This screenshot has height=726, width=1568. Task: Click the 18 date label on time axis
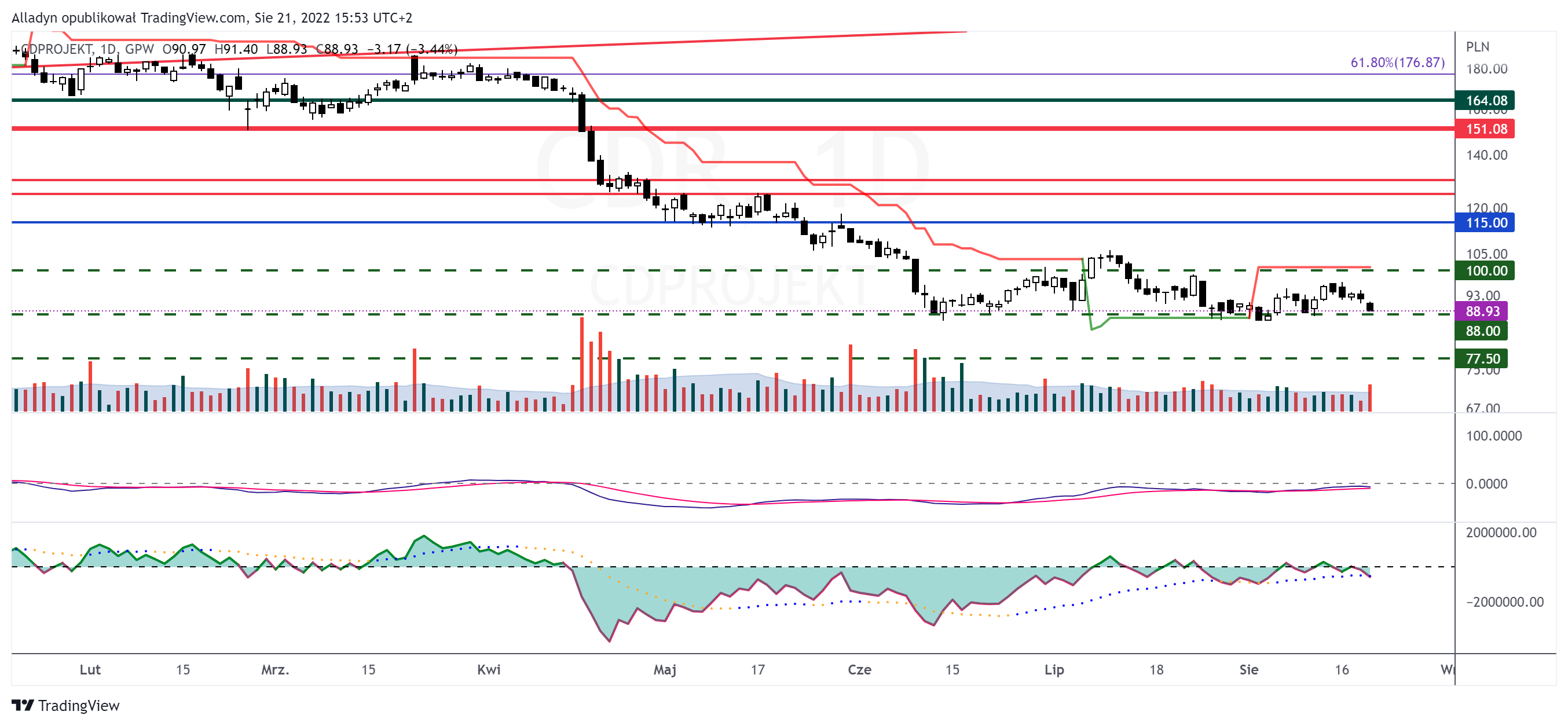pyautogui.click(x=1156, y=669)
